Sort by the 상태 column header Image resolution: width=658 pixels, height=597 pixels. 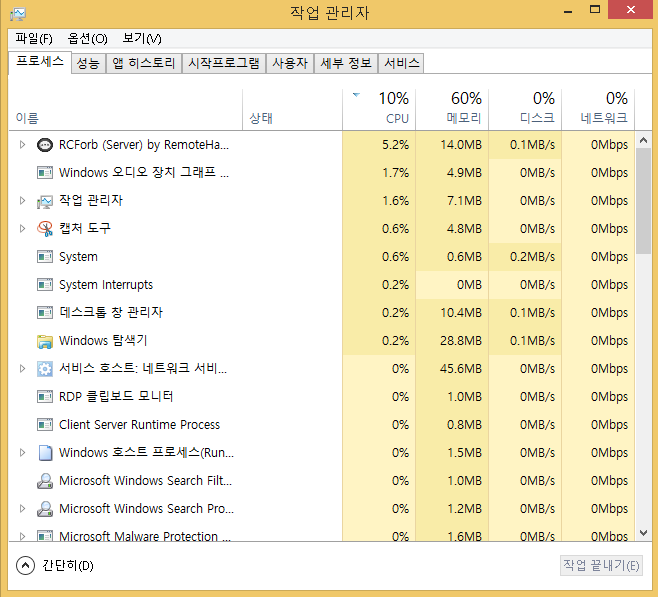point(292,109)
